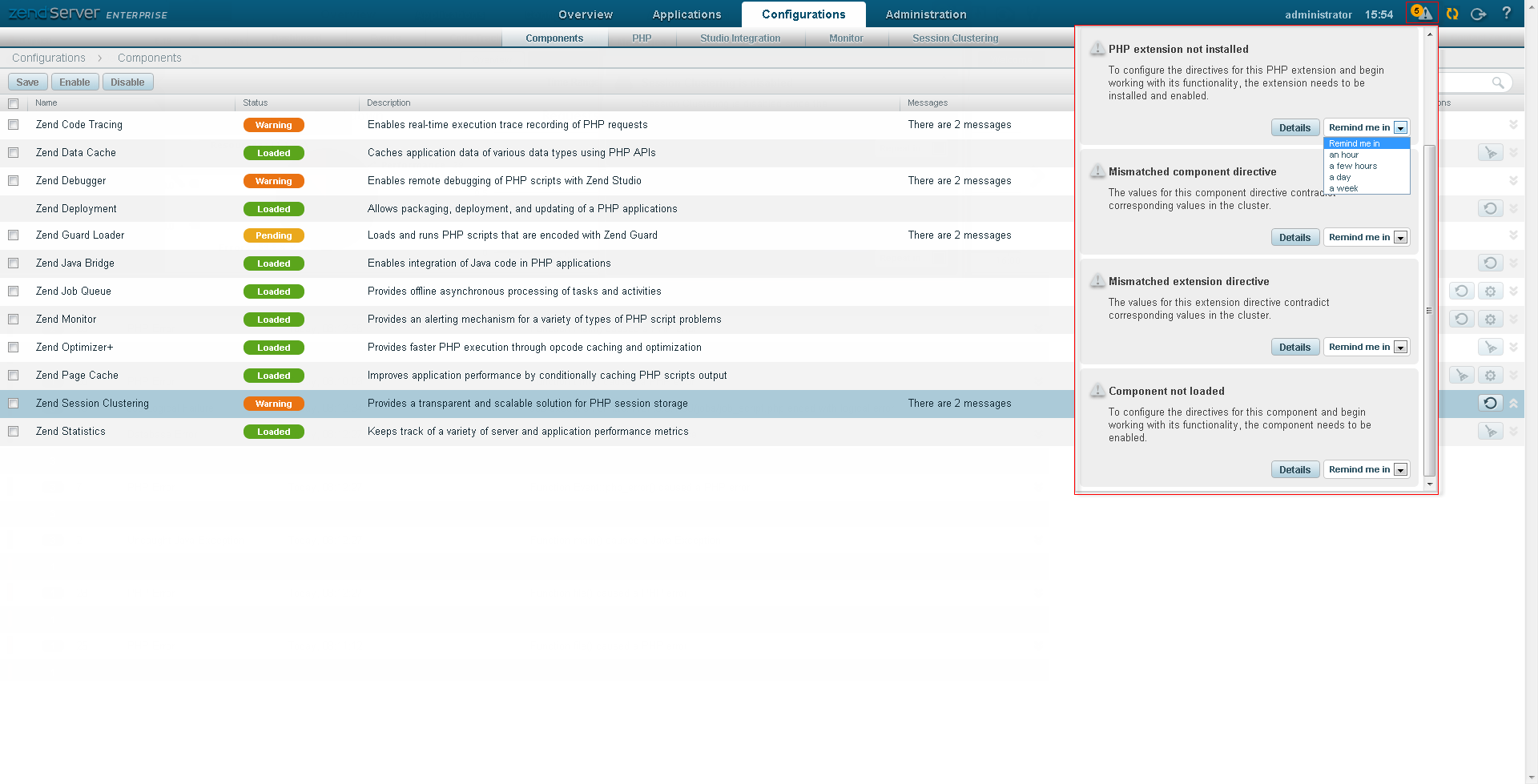The height and width of the screenshot is (784, 1538).
Task: Check the Zend Code Tracing checkbox
Action: 14,125
